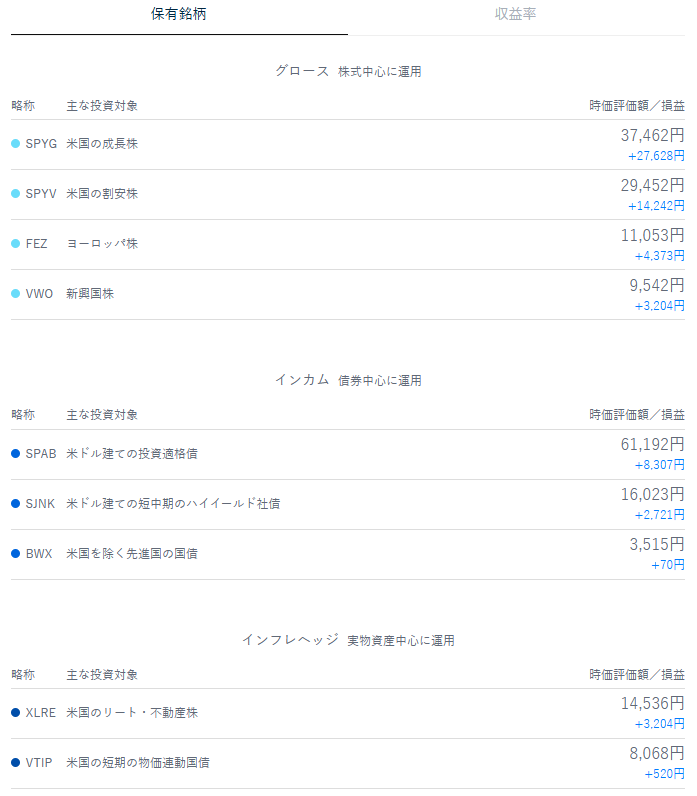The height and width of the screenshot is (796, 697).
Task: Click the インフレヘッジ section heading
Action: (x=290, y=640)
